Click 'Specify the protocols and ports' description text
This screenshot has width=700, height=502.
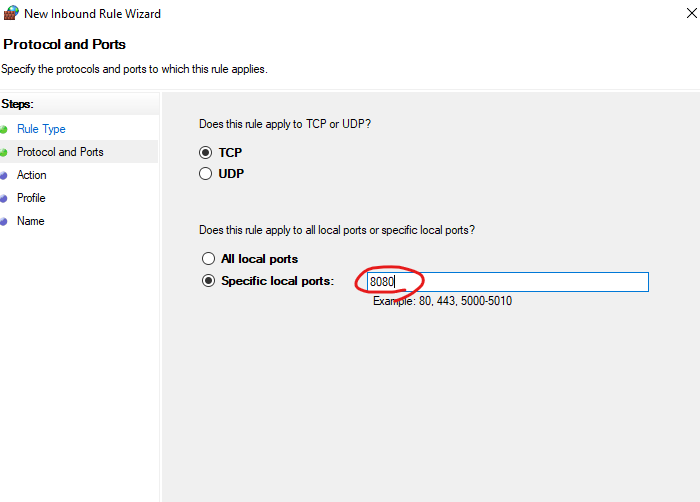point(134,69)
